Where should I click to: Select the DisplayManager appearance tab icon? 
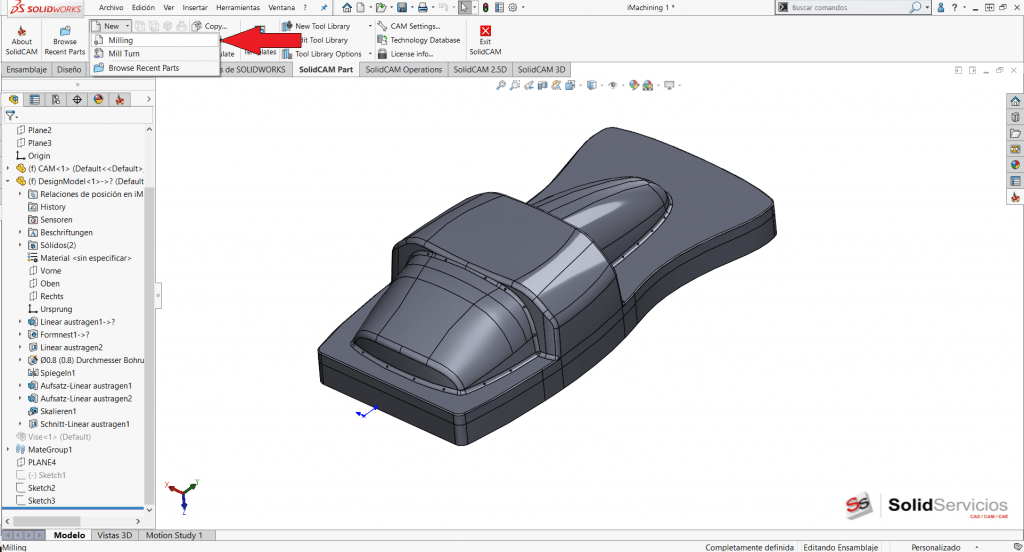(98, 100)
